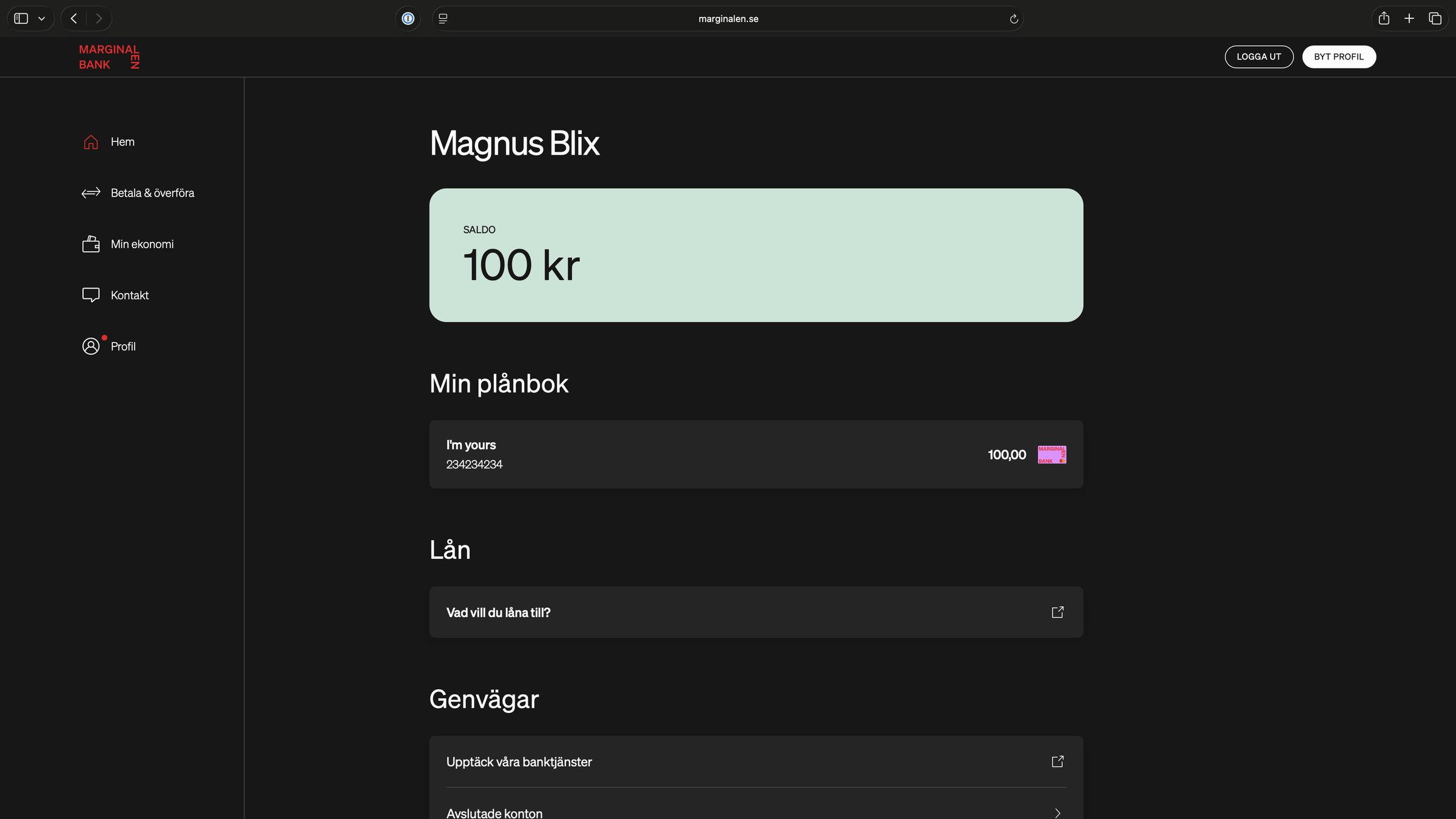This screenshot has height=819, width=1456.
Task: Open the sidebar options dropdown chevron
Action: [41, 18]
